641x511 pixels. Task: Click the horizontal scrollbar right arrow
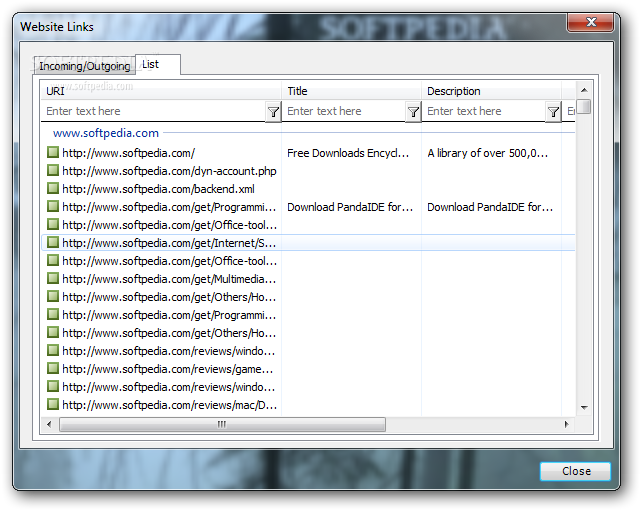(x=567, y=424)
